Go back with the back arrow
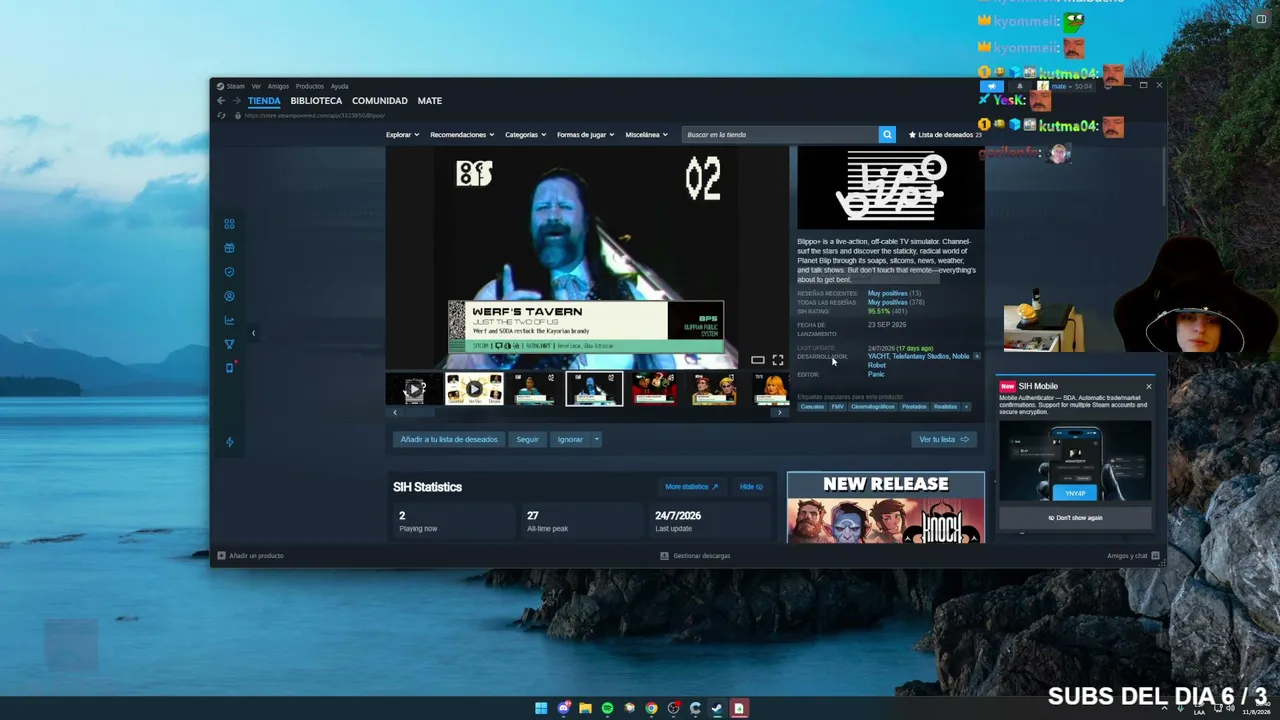The width and height of the screenshot is (1280, 720). tap(221, 101)
